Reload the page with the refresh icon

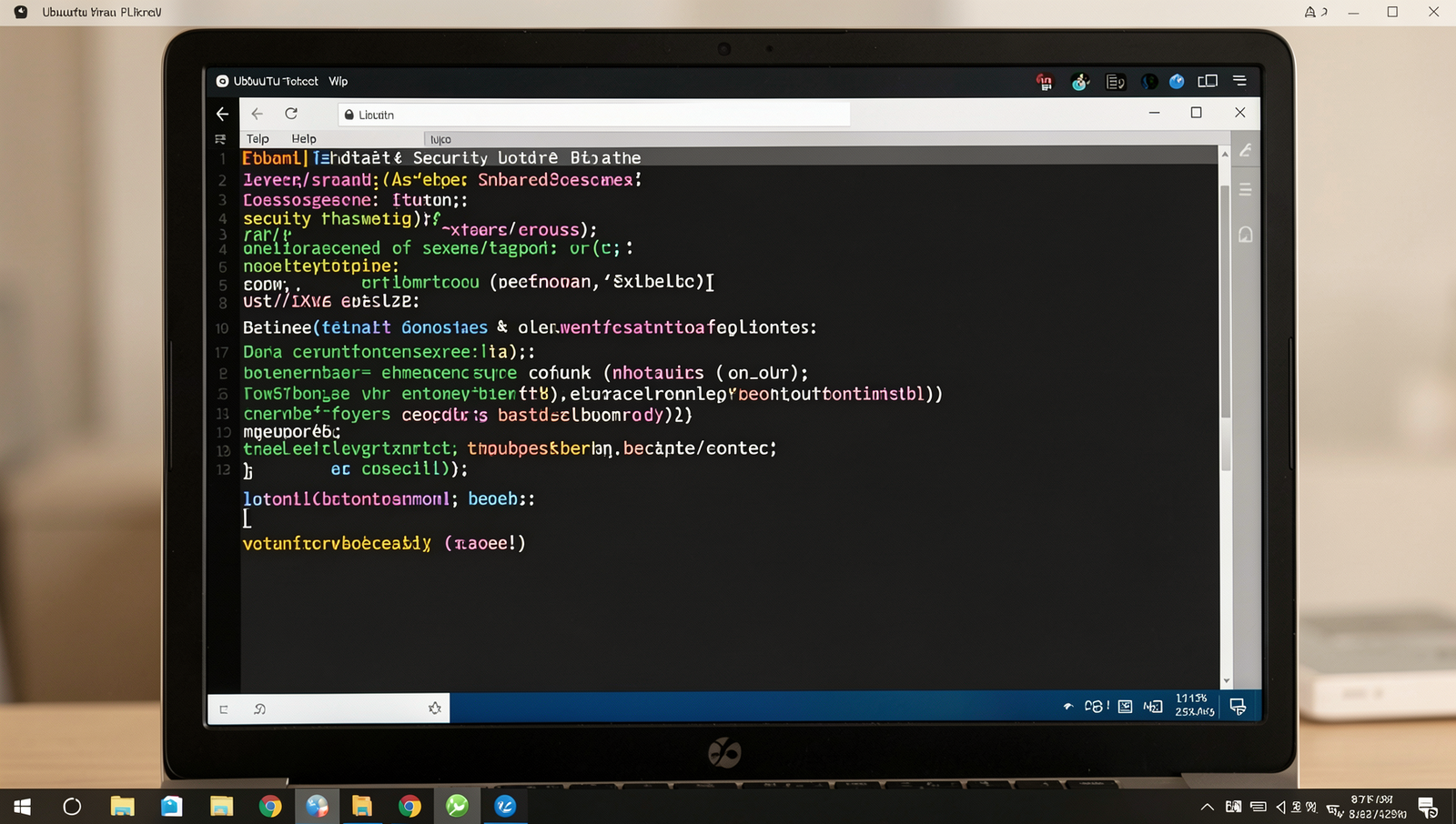click(291, 114)
